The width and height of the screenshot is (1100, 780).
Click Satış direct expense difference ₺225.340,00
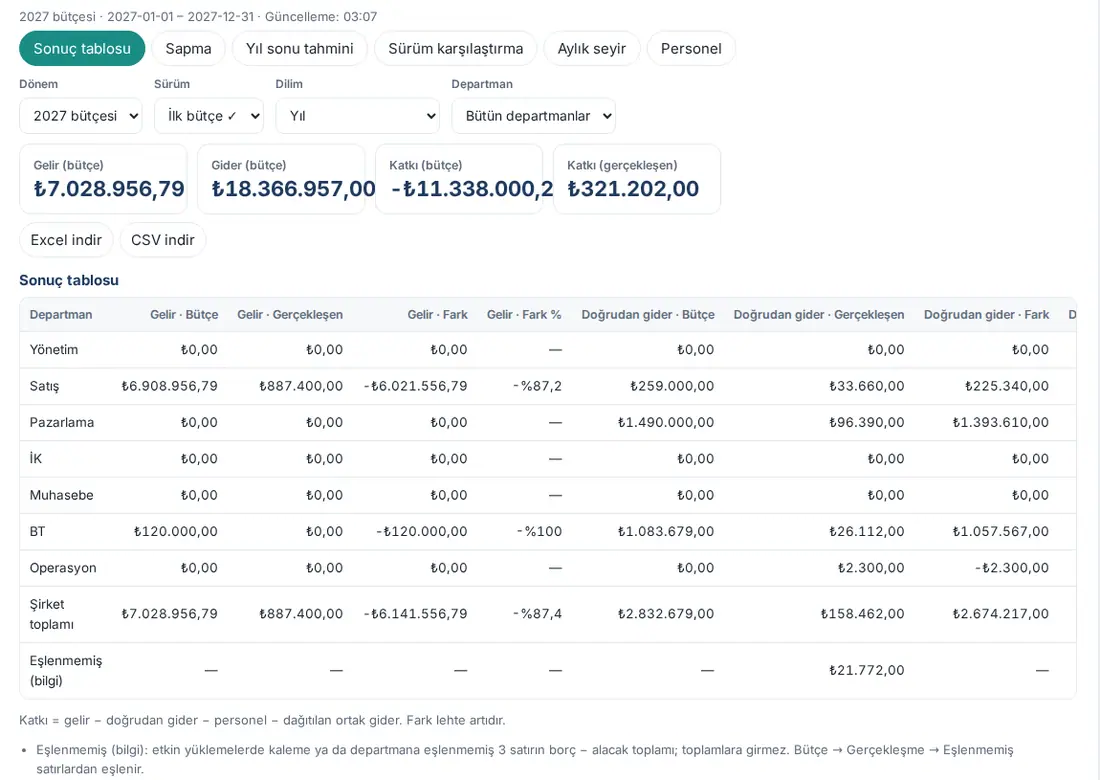point(1007,386)
